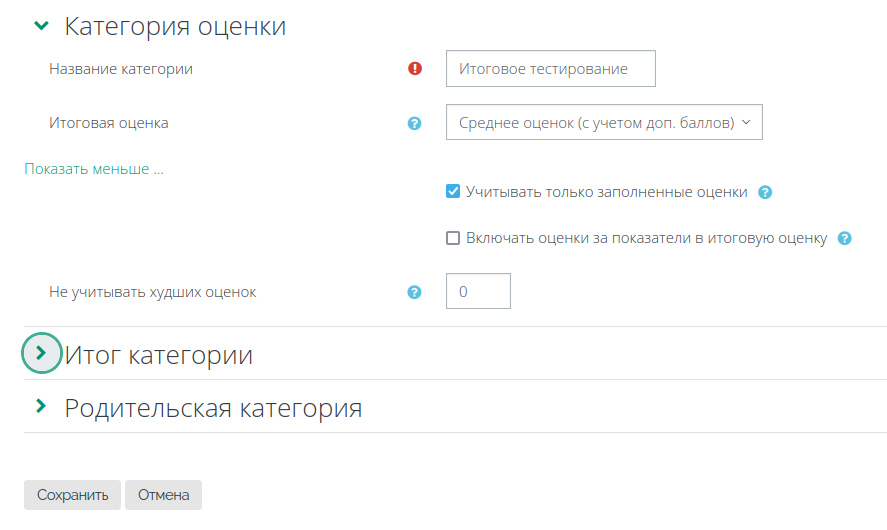Click the Сохранить button
Viewport: 887px width, 530px height.
72,495
